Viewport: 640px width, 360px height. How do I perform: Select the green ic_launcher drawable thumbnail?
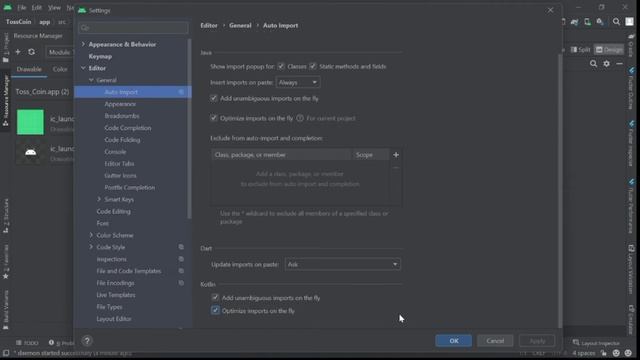click(x=30, y=122)
